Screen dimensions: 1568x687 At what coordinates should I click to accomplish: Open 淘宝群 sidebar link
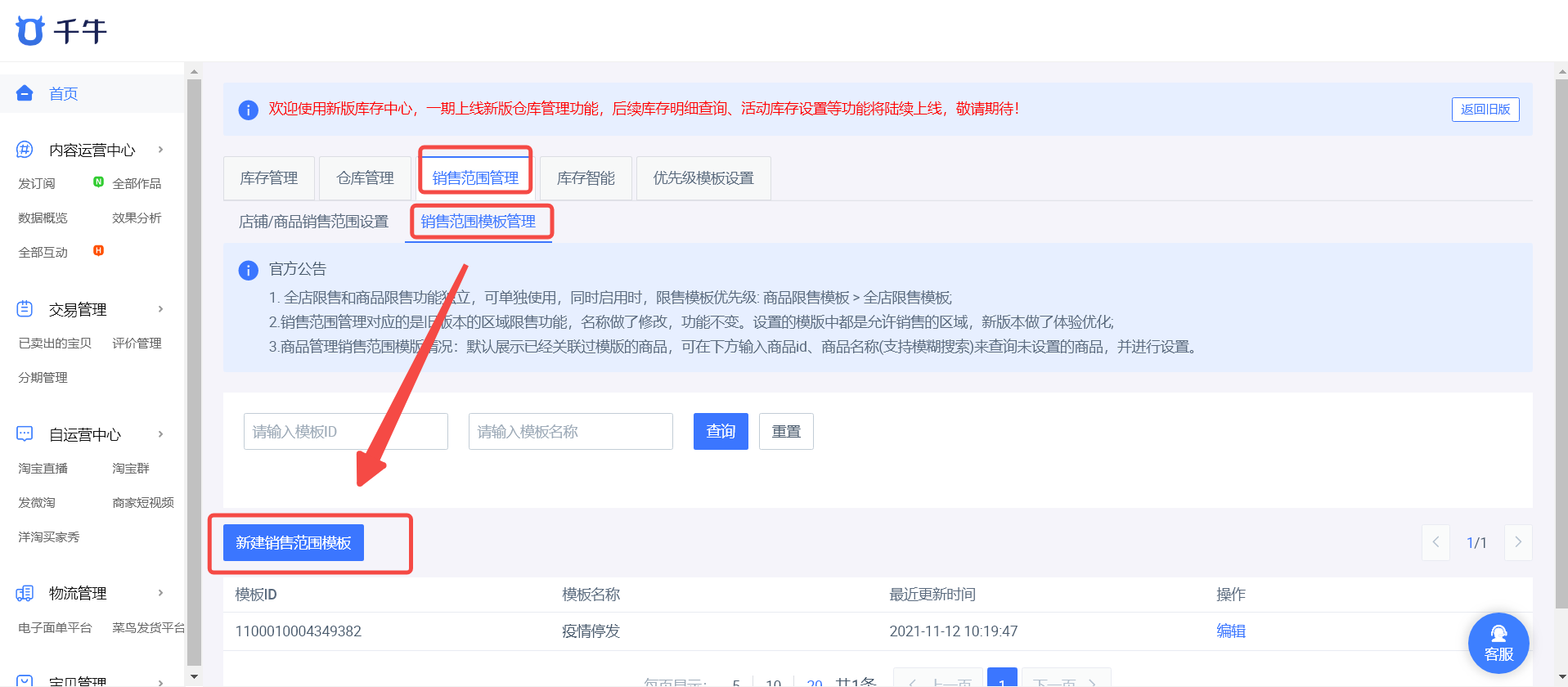(131, 468)
